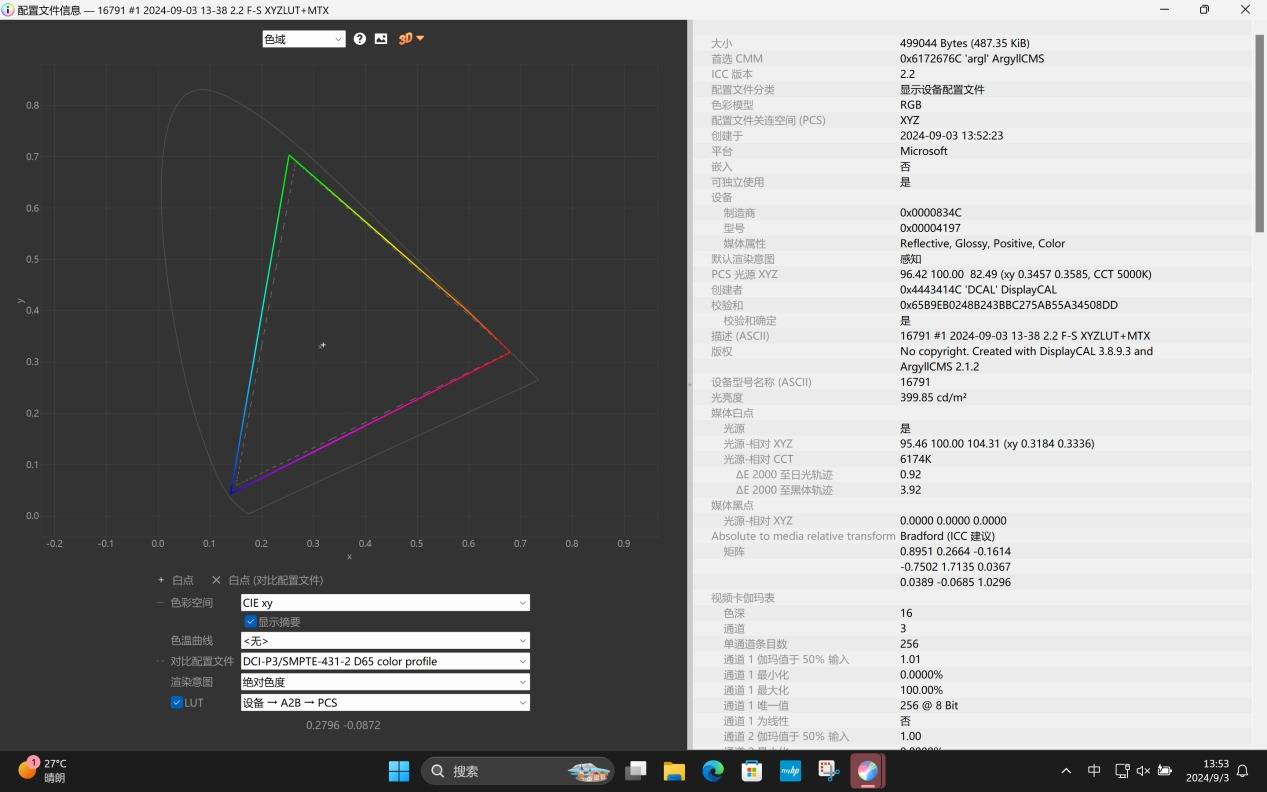Screen dimensions: 1267x792
Task: Uncheck the 显示摘要 checkbox
Action: pyautogui.click(x=251, y=622)
